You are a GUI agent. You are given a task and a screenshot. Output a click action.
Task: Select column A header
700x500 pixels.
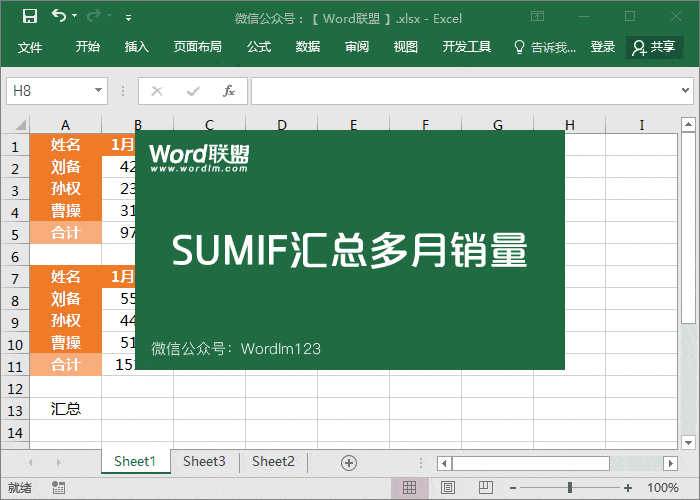pos(66,125)
